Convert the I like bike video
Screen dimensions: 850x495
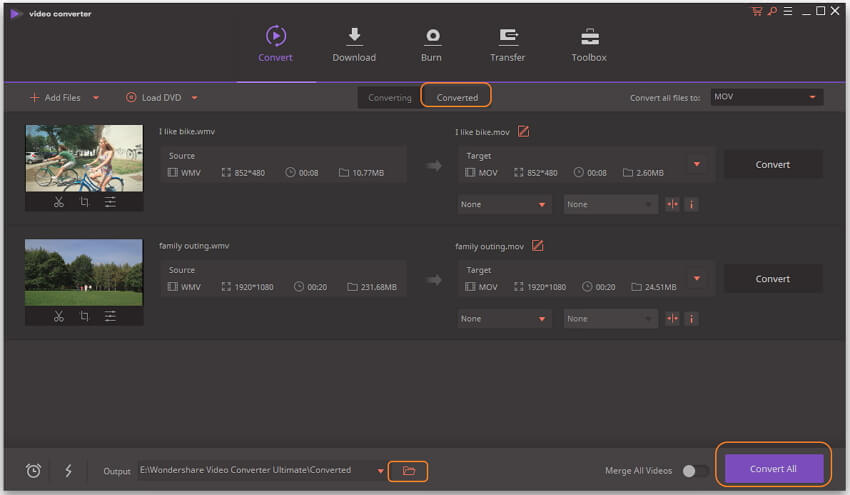point(773,164)
